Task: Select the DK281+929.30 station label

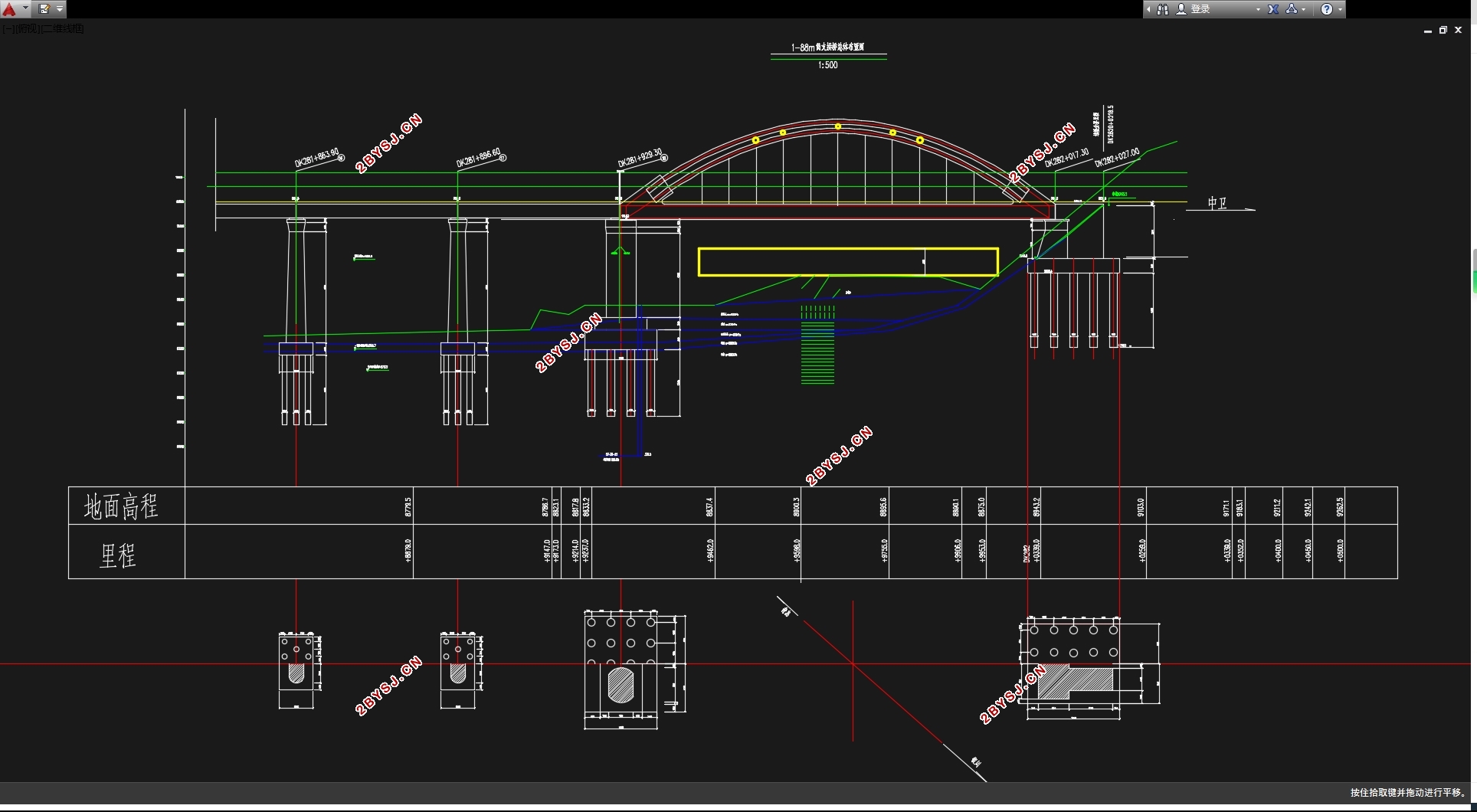Action: click(x=640, y=158)
